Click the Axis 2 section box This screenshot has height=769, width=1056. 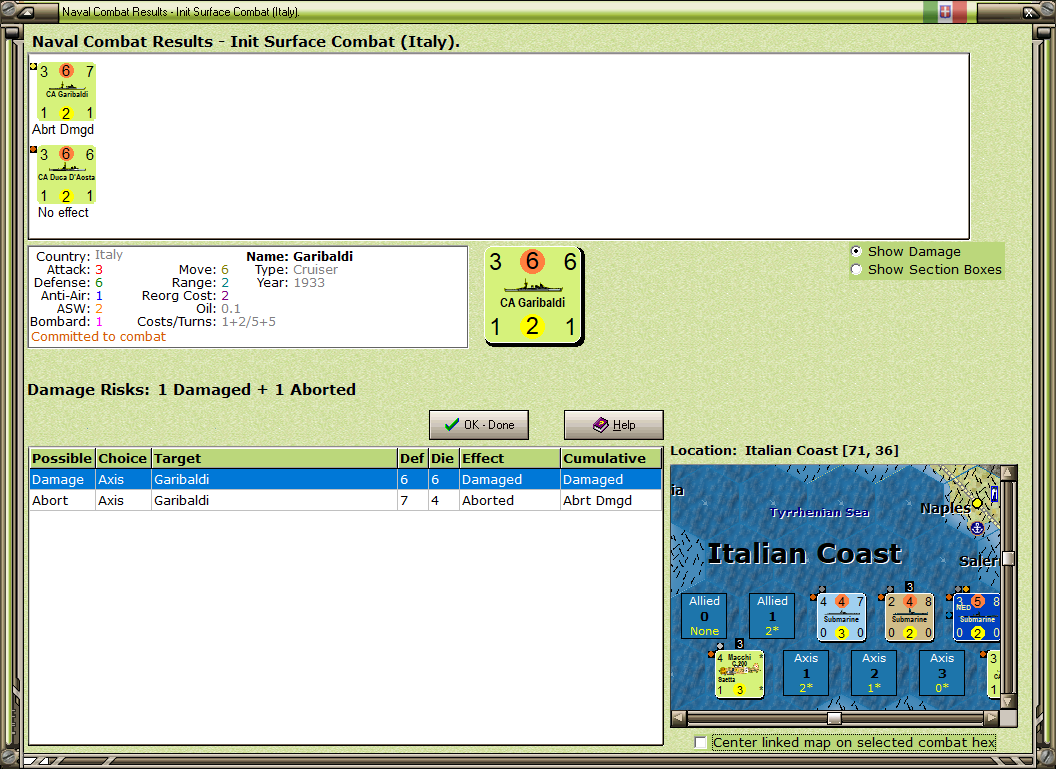tap(873, 673)
